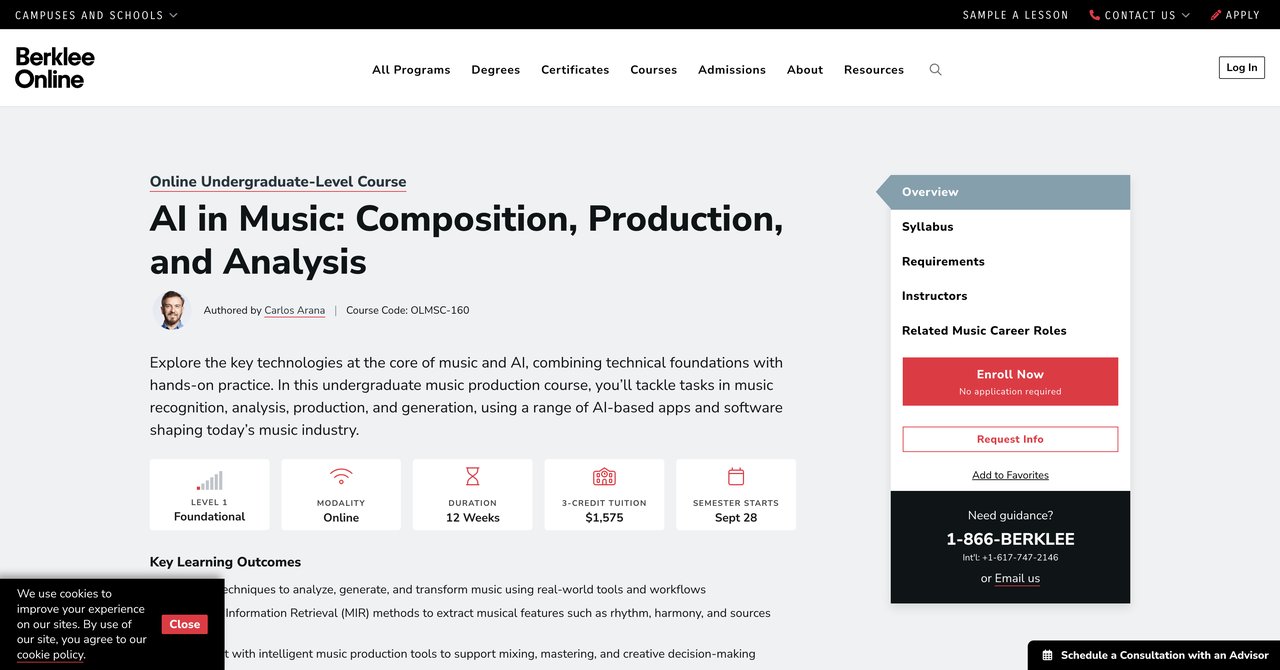The height and width of the screenshot is (670, 1280).
Task: Click the Log In button
Action: [x=1242, y=68]
